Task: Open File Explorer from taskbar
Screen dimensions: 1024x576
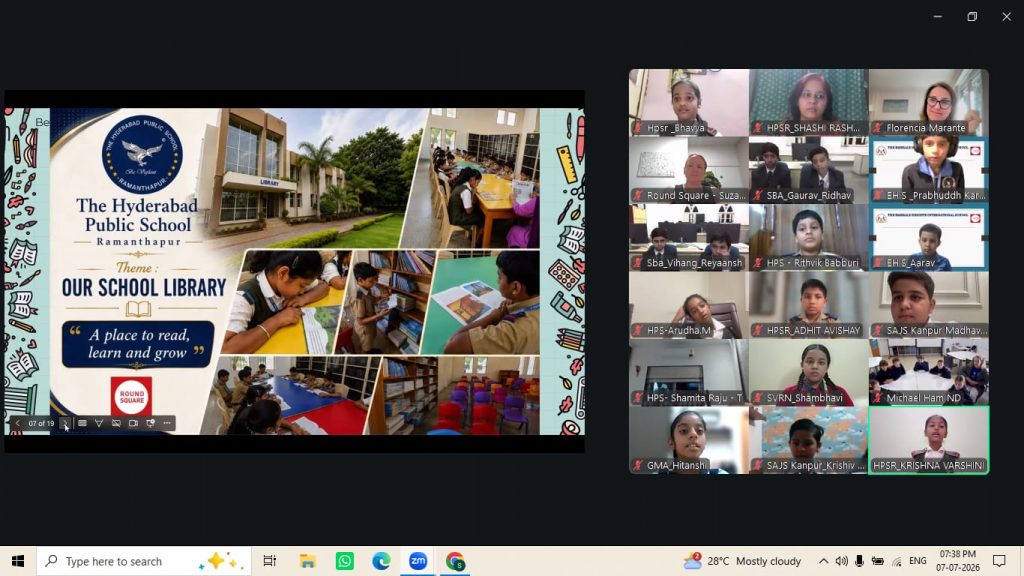Action: [x=308, y=561]
